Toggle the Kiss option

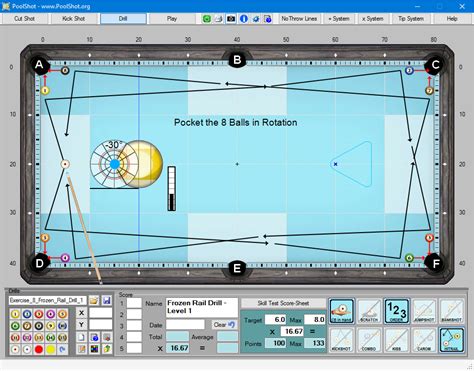click(x=397, y=340)
